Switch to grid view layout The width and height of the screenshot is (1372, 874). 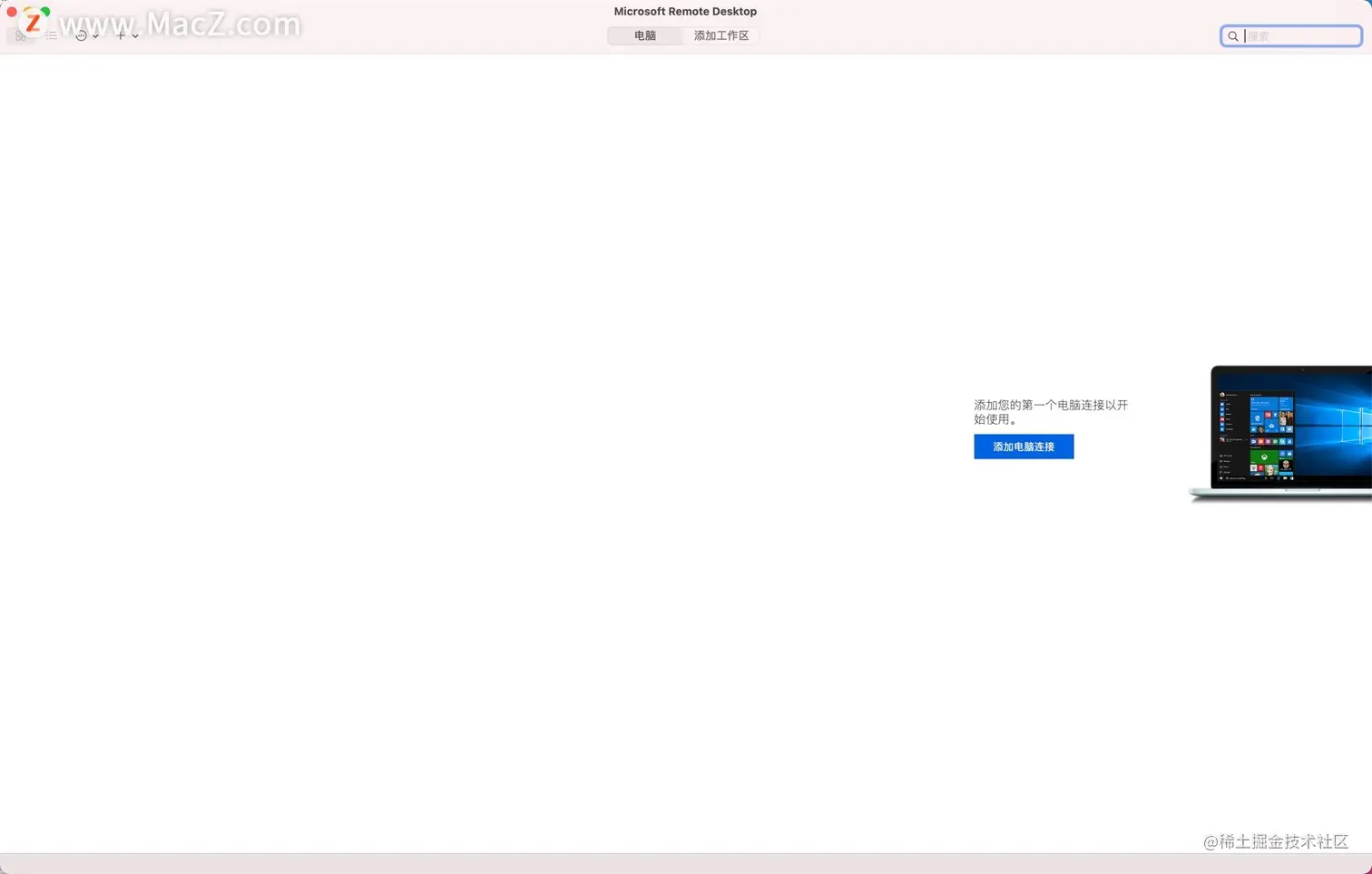20,36
